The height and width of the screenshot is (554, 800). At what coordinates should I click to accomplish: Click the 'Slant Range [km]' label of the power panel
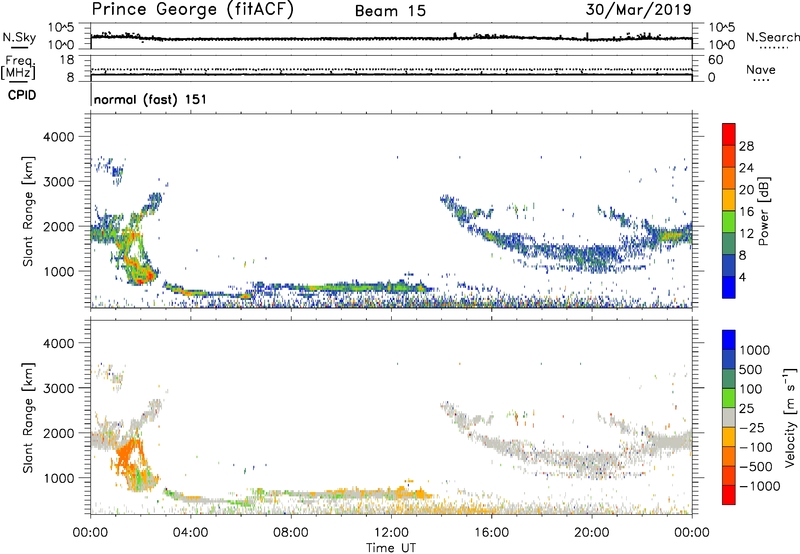(x=28, y=211)
